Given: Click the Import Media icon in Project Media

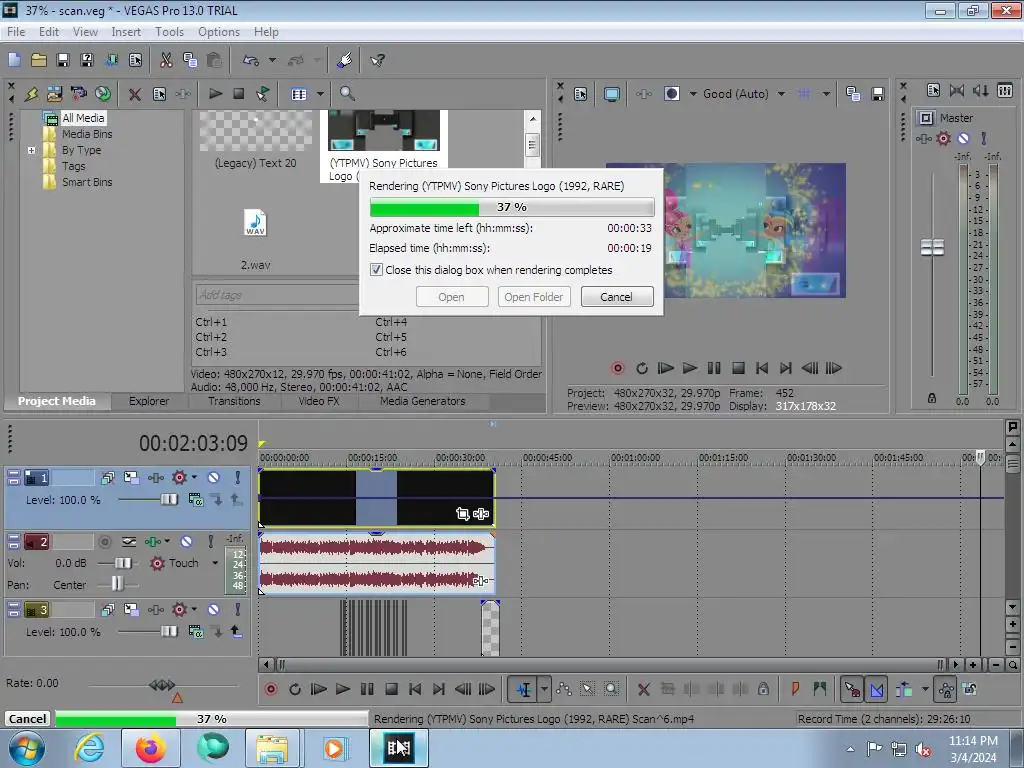Looking at the screenshot, I should (54, 94).
